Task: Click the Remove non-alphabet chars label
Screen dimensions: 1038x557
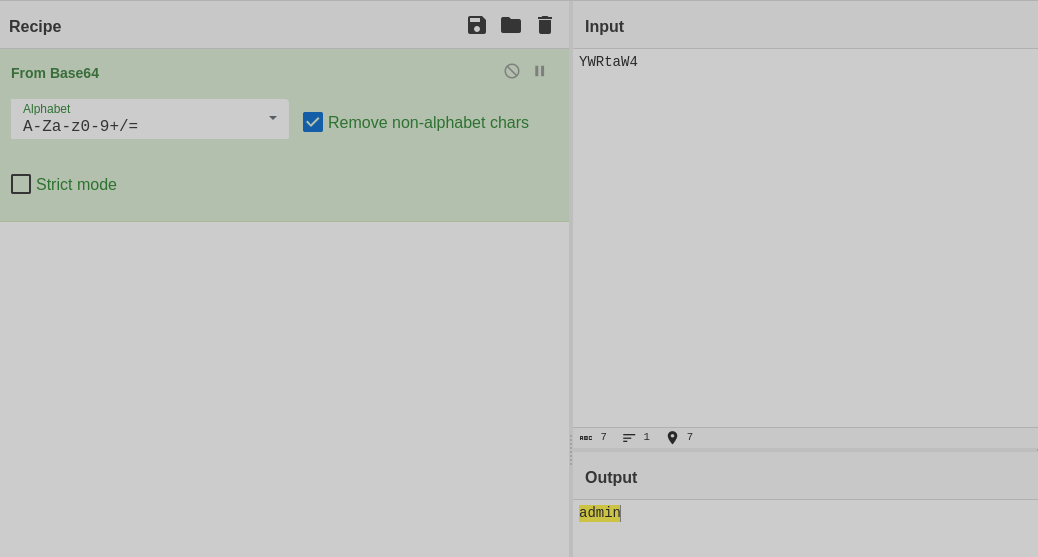Action: click(x=428, y=123)
